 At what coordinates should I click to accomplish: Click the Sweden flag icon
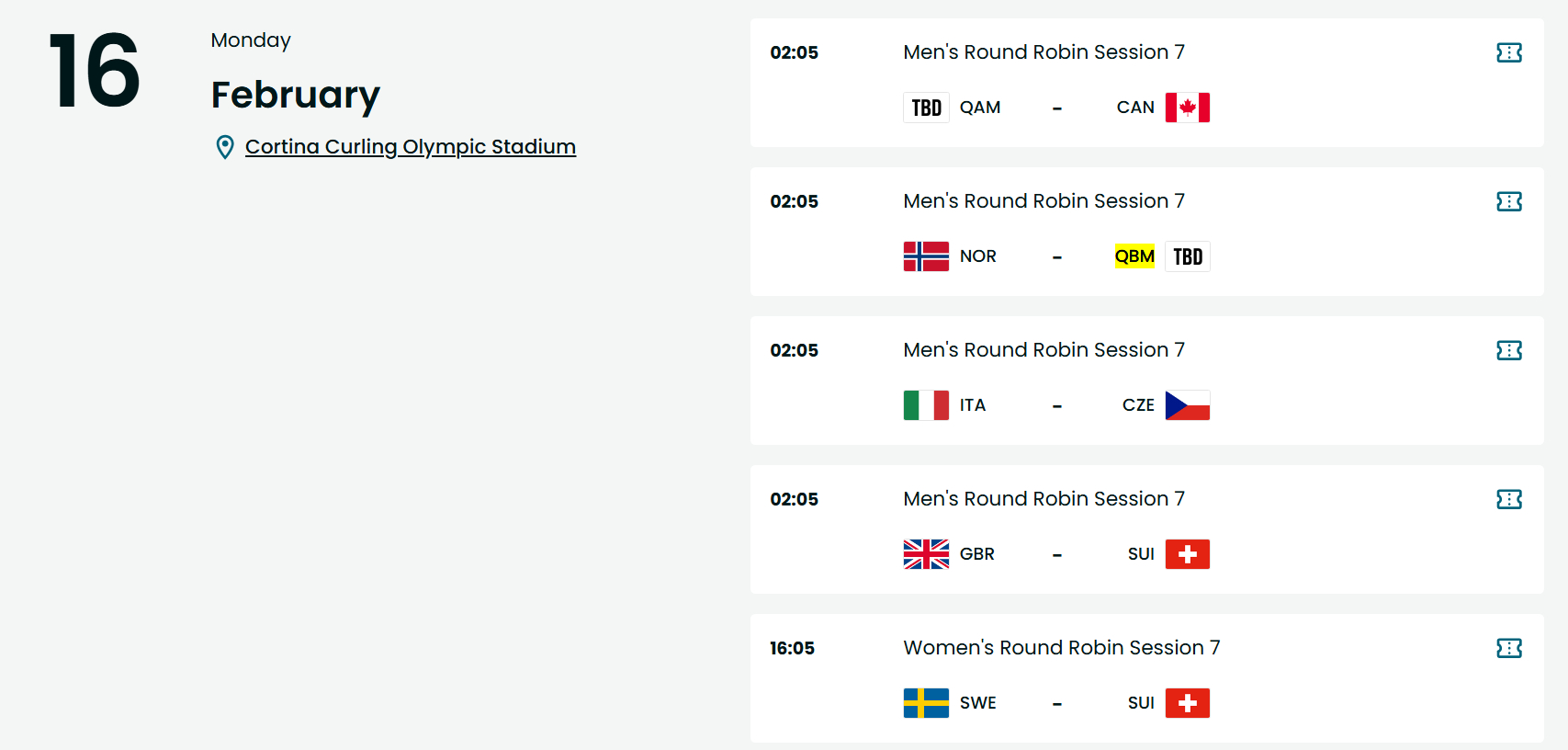coord(926,703)
